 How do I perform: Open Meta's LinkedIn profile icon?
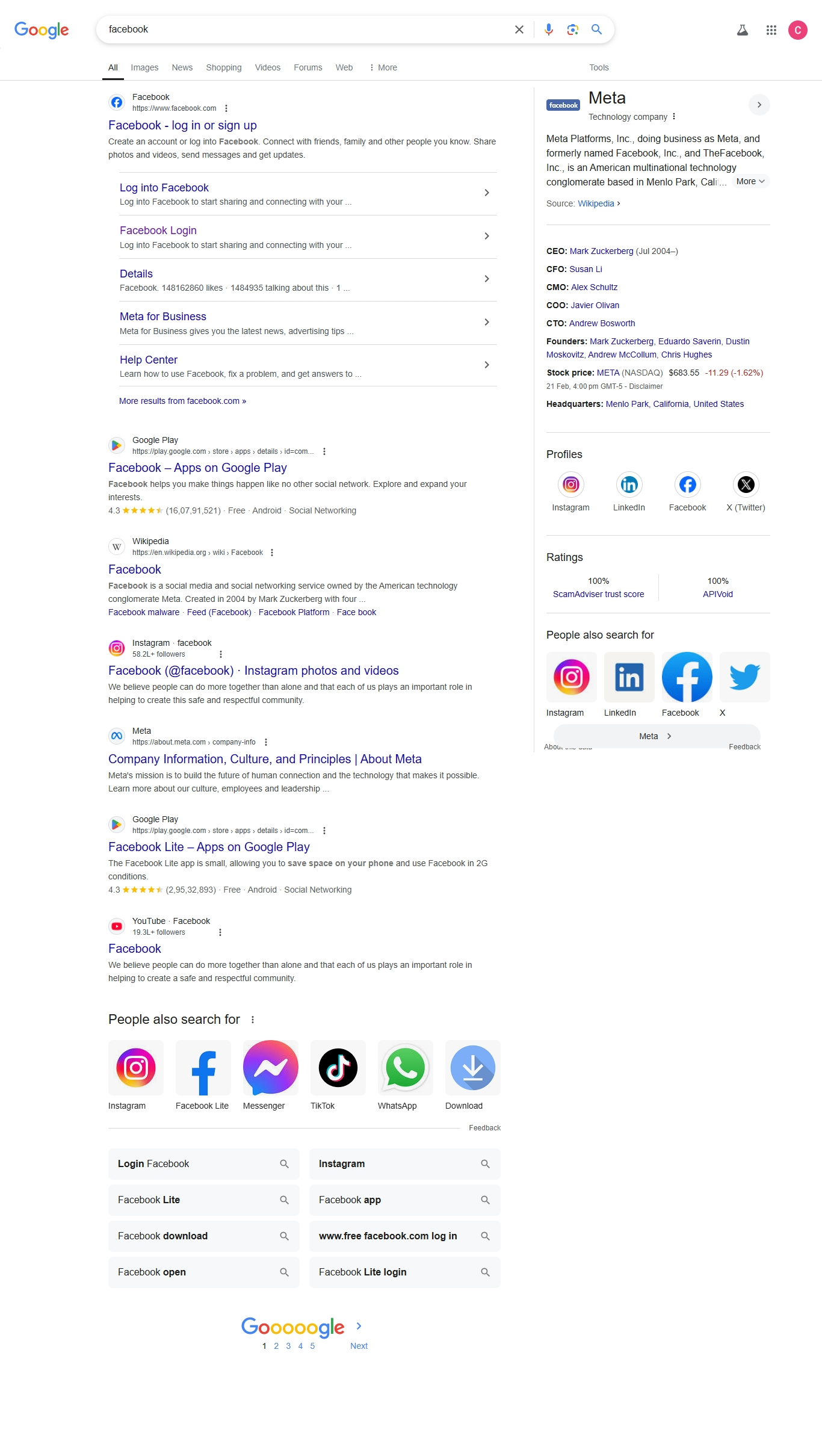(x=629, y=485)
